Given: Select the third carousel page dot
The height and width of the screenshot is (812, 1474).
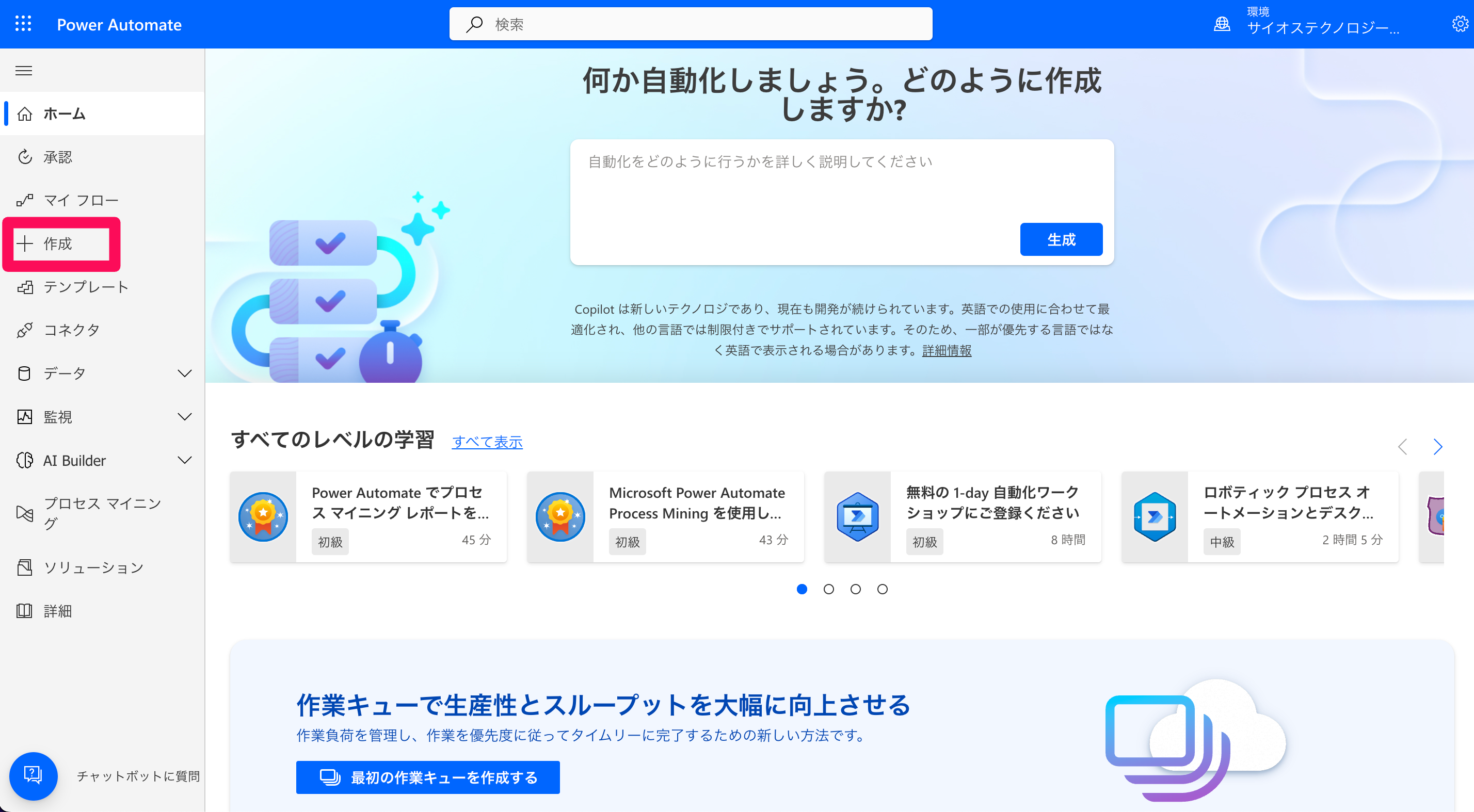Looking at the screenshot, I should point(856,589).
